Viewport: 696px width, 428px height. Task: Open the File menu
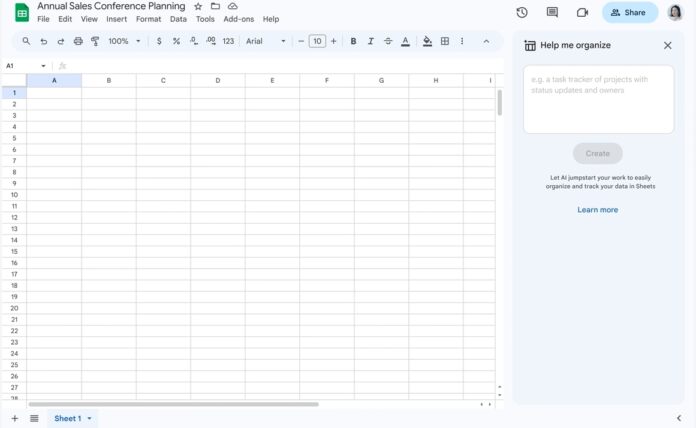click(43, 19)
